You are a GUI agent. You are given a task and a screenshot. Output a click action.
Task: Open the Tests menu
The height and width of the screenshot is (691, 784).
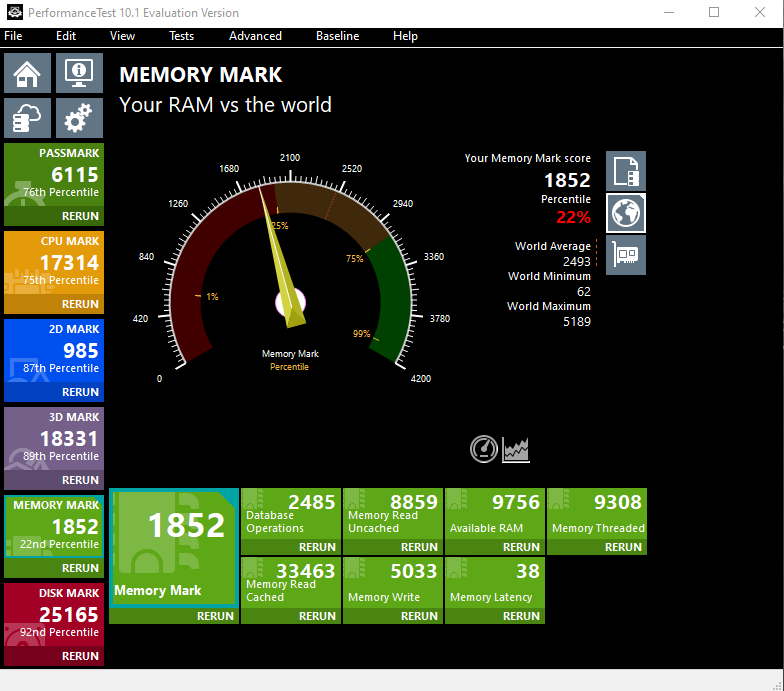coord(181,36)
